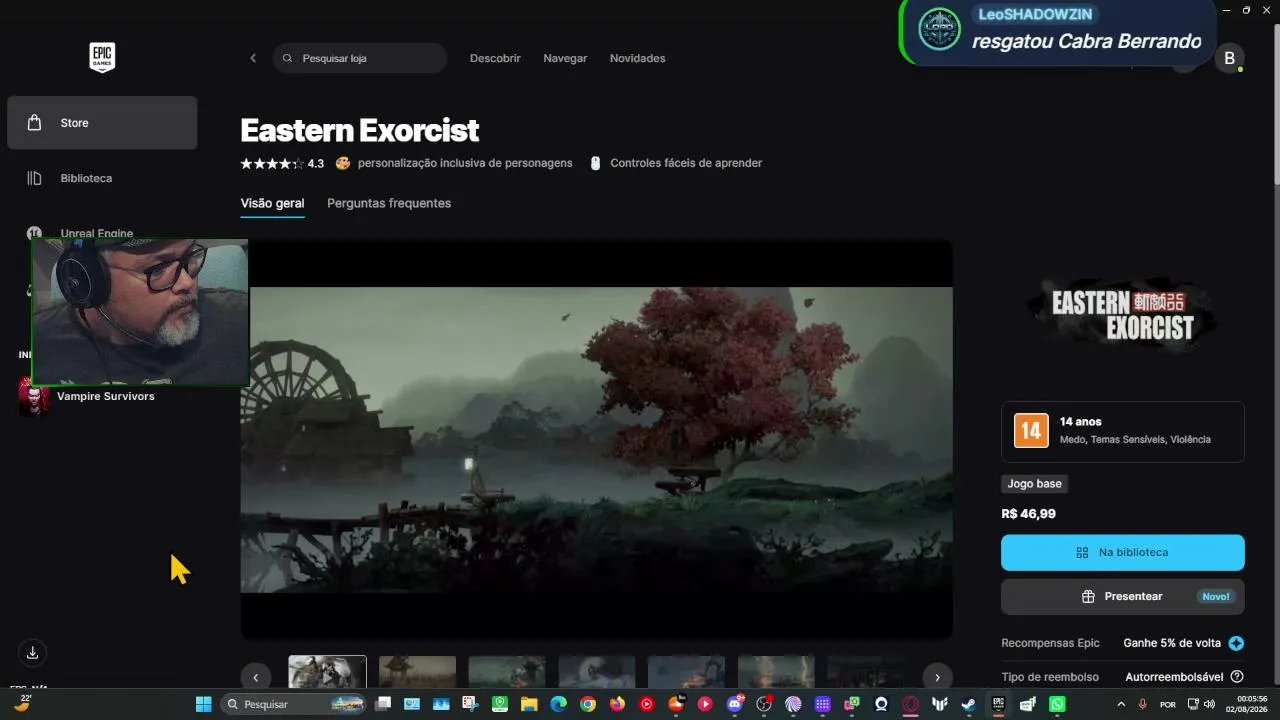
Task: Select the fourth carousel thumbnail
Action: (x=597, y=672)
